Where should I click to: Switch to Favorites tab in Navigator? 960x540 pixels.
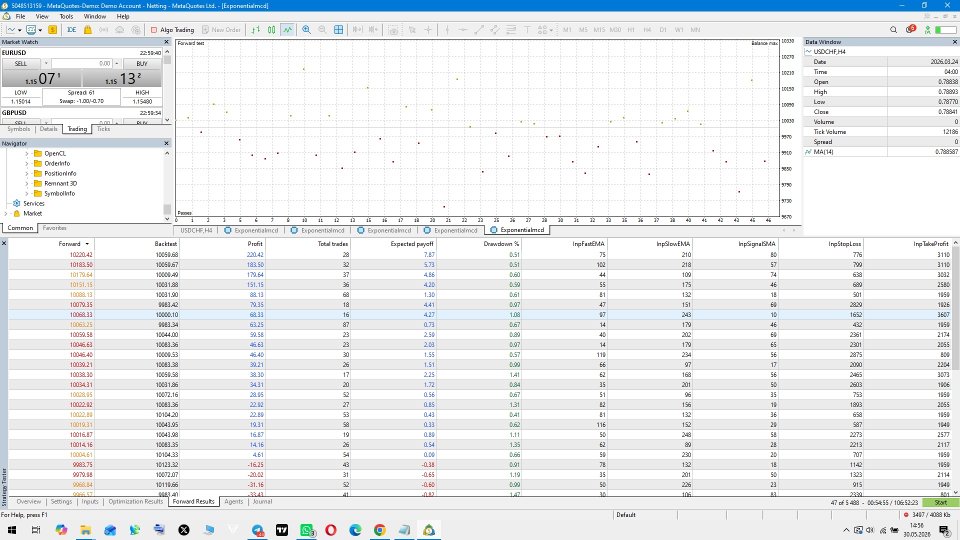[54, 228]
